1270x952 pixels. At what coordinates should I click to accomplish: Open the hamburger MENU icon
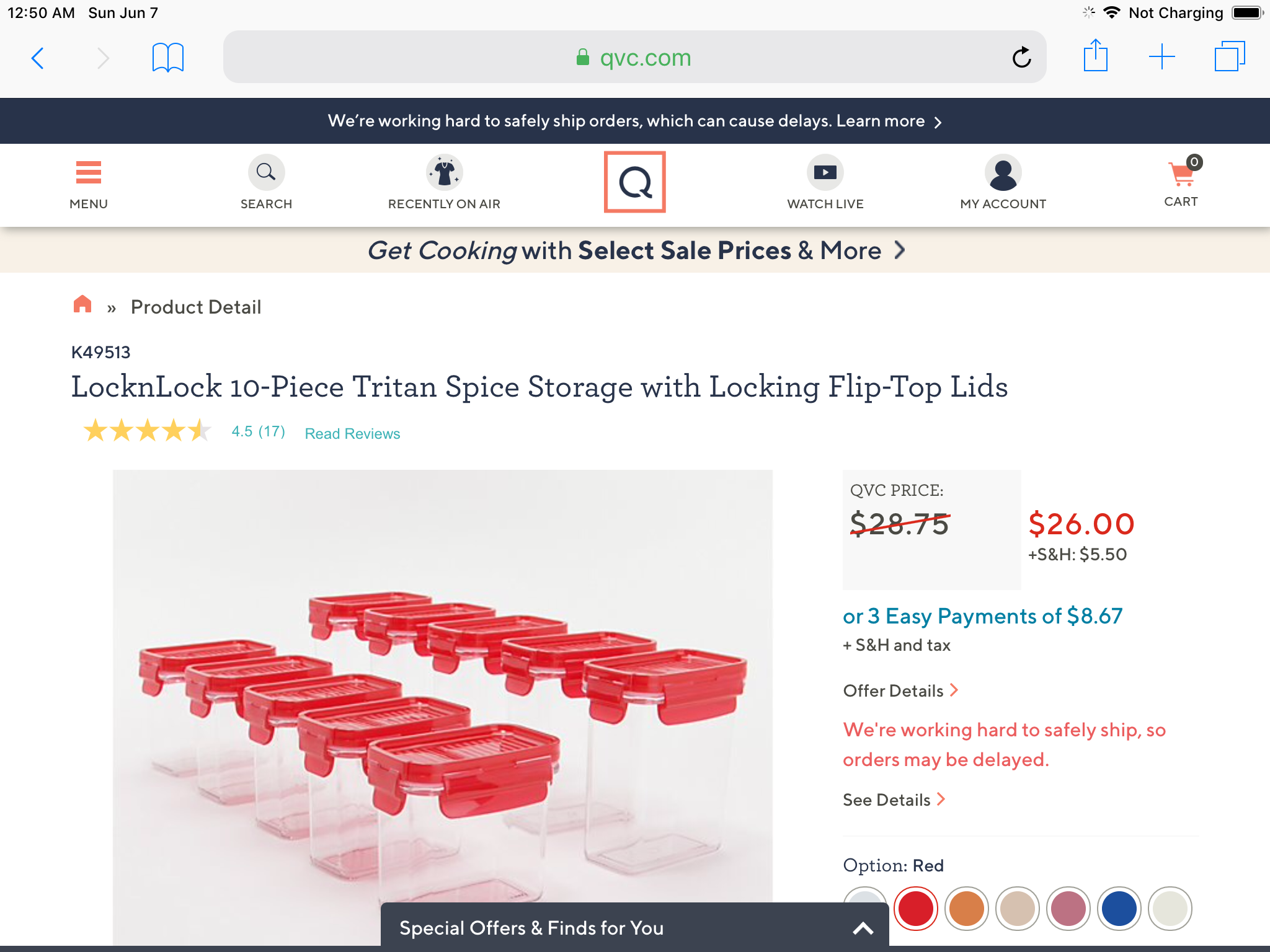(88, 173)
